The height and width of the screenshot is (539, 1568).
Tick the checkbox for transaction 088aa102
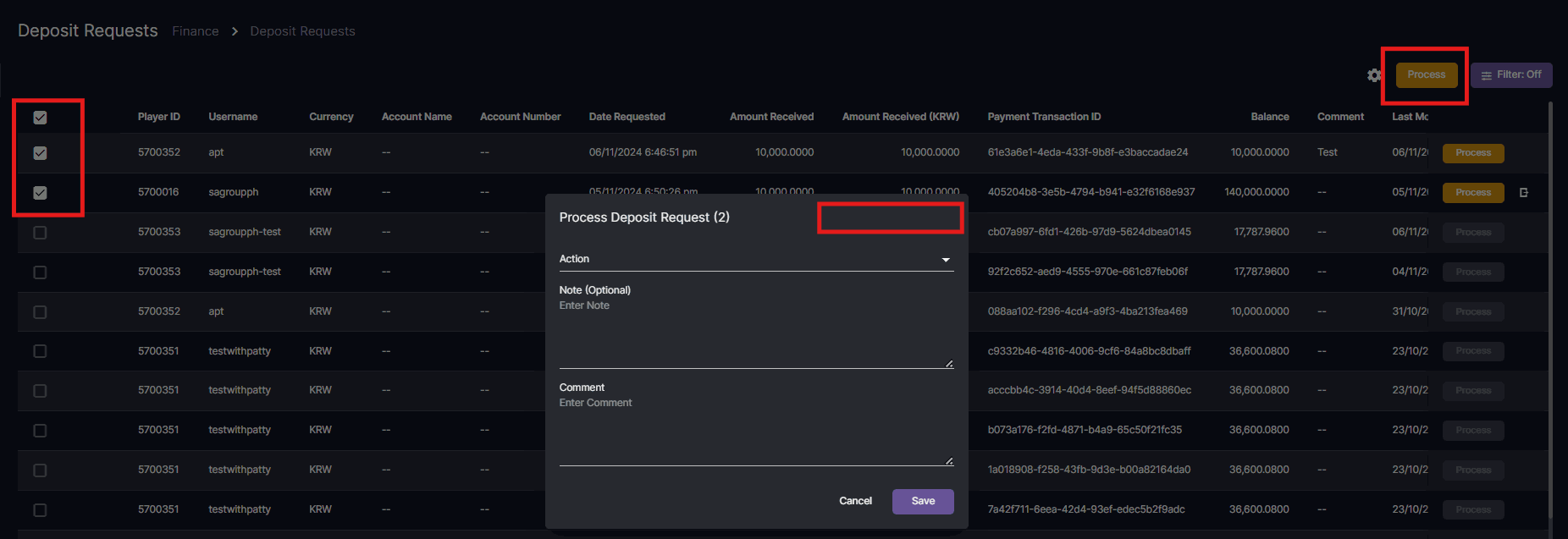coord(40,312)
